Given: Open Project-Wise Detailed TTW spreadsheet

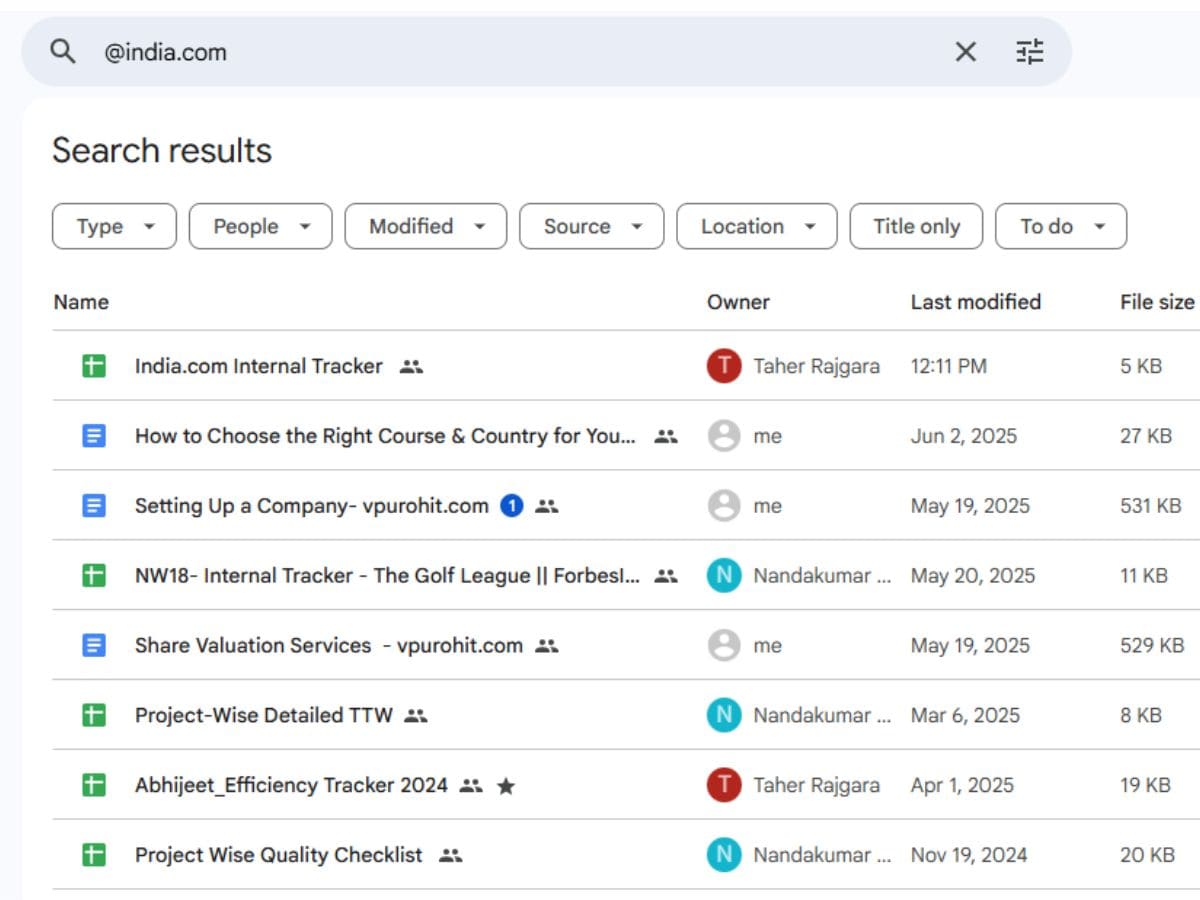Looking at the screenshot, I should 264,716.
